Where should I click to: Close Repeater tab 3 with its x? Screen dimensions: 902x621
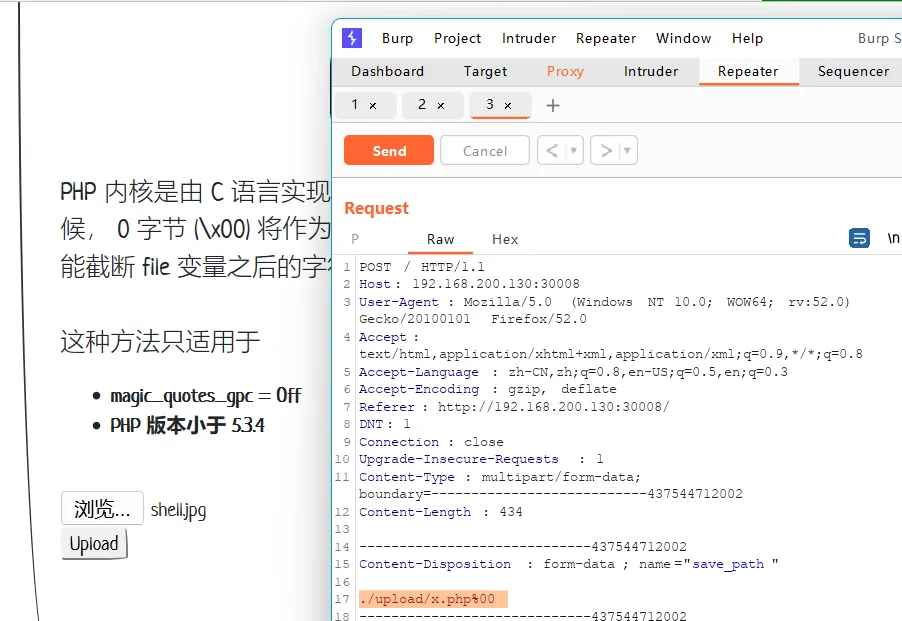(508, 105)
